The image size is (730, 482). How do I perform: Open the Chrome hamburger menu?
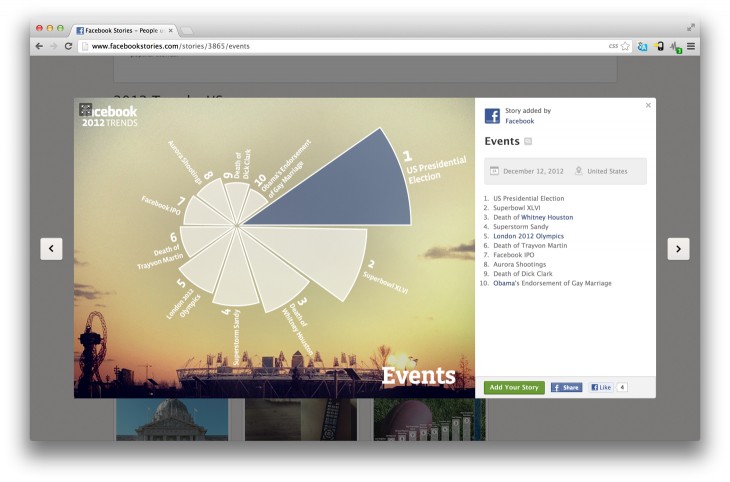tap(691, 46)
